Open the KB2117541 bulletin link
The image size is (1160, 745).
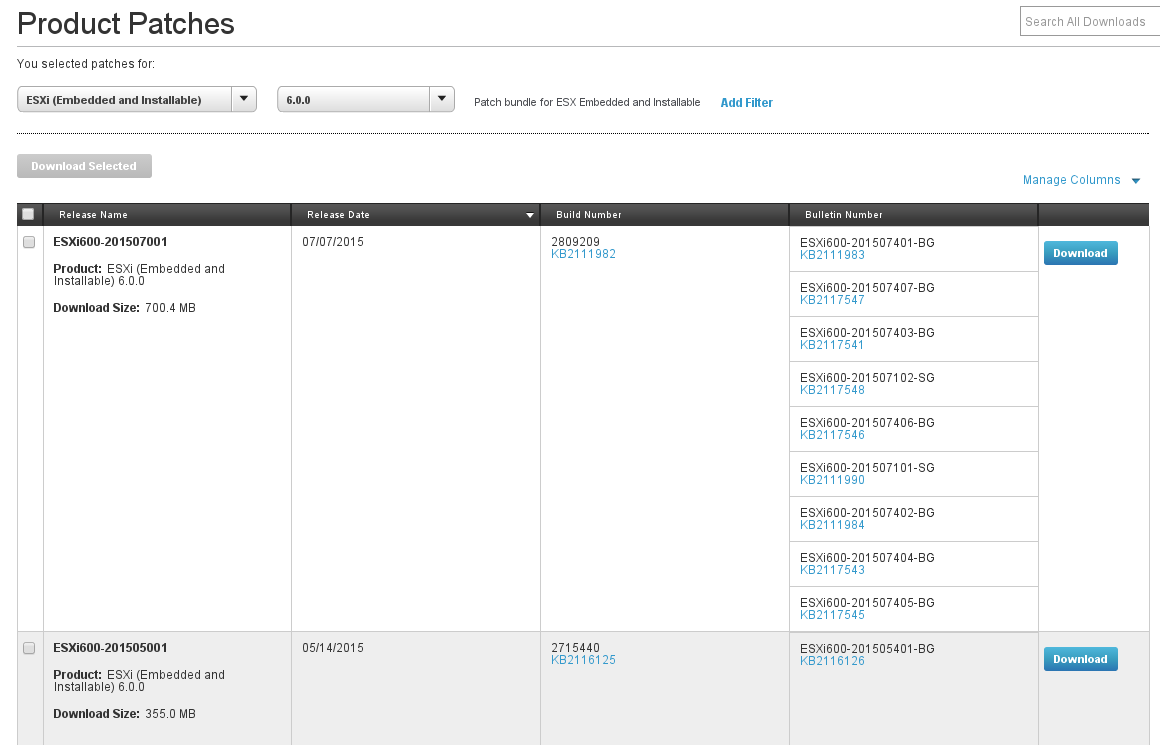pyautogui.click(x=832, y=345)
